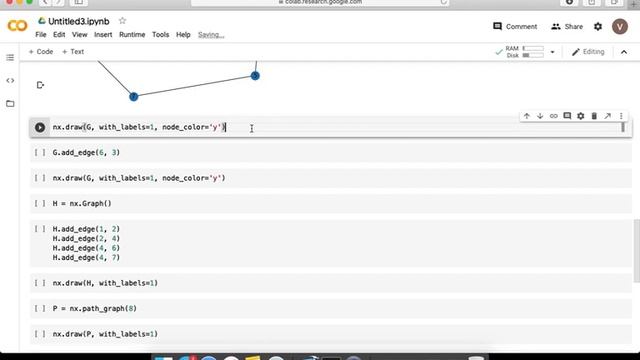
Task: Open the View menu
Action: tap(80, 35)
